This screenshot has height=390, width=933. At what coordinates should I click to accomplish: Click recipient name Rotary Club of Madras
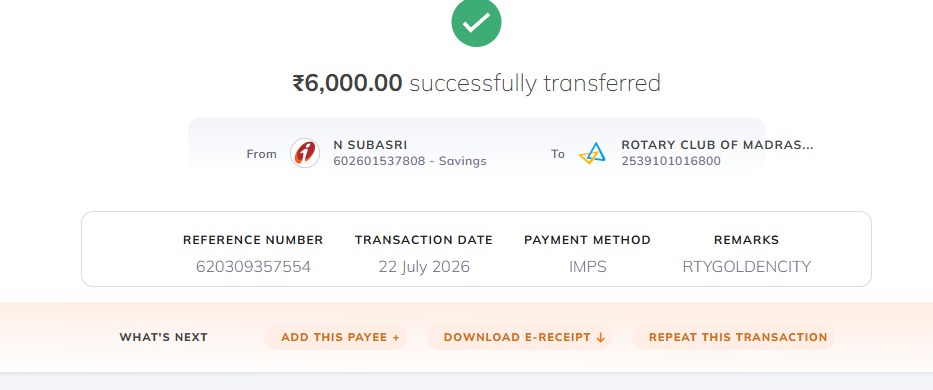(x=717, y=145)
